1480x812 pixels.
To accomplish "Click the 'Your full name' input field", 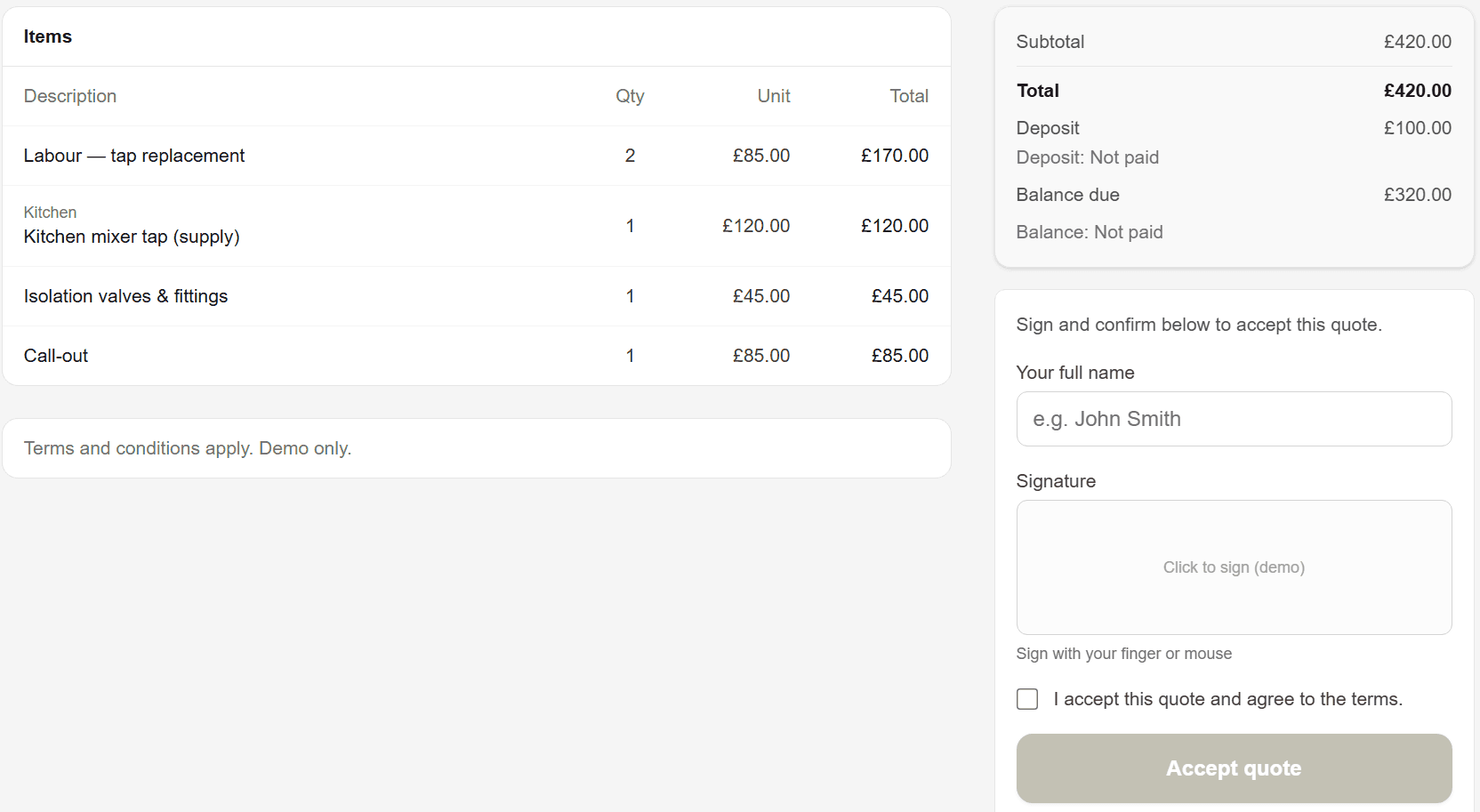I will point(1234,419).
